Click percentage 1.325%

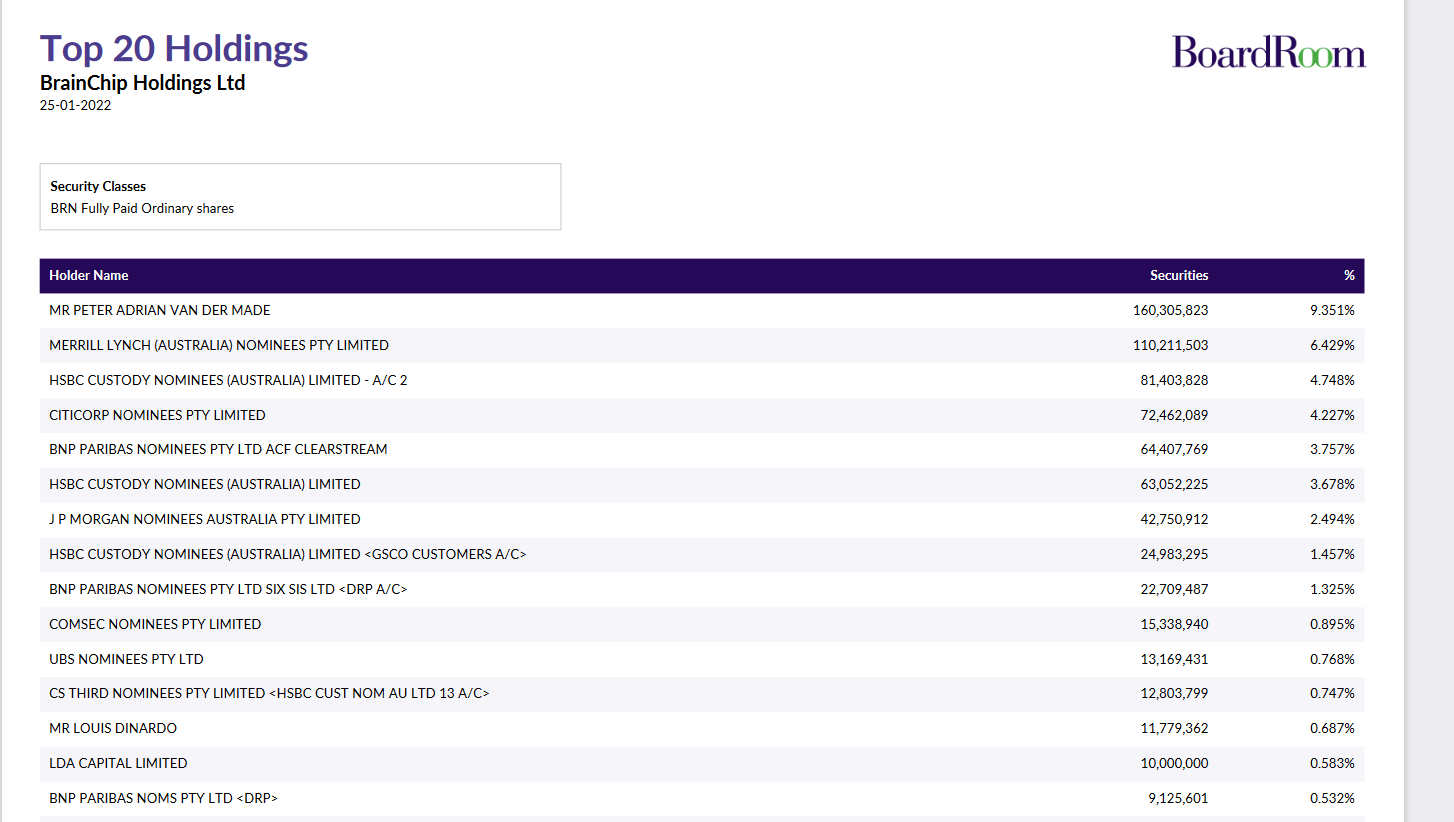(x=1332, y=589)
